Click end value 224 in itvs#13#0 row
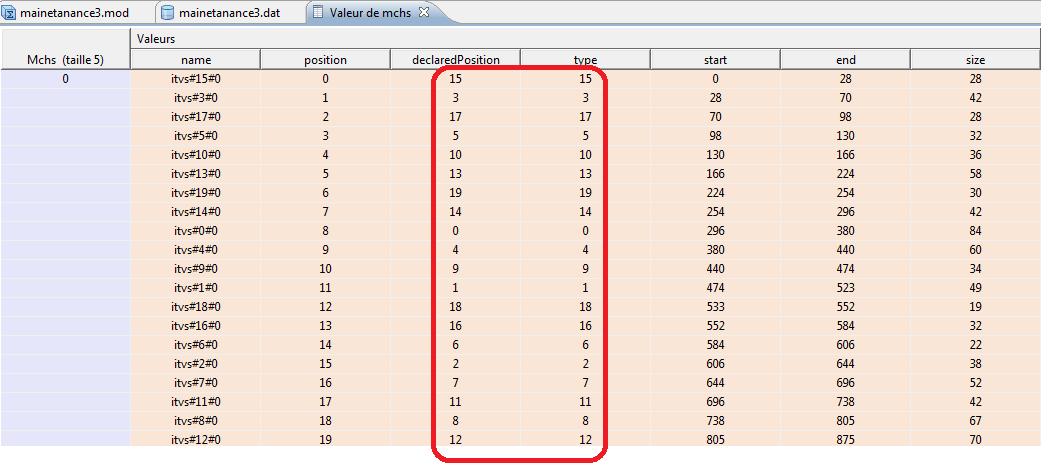The width and height of the screenshot is (1041, 476). tap(845, 174)
